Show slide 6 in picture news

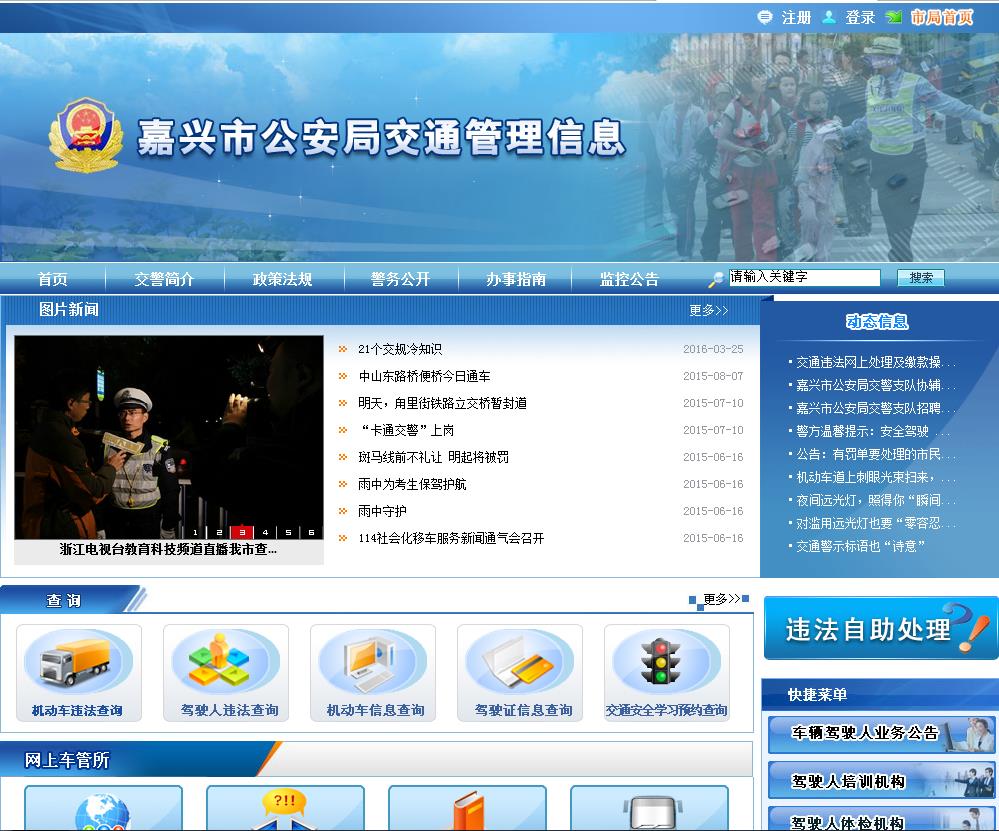[311, 532]
